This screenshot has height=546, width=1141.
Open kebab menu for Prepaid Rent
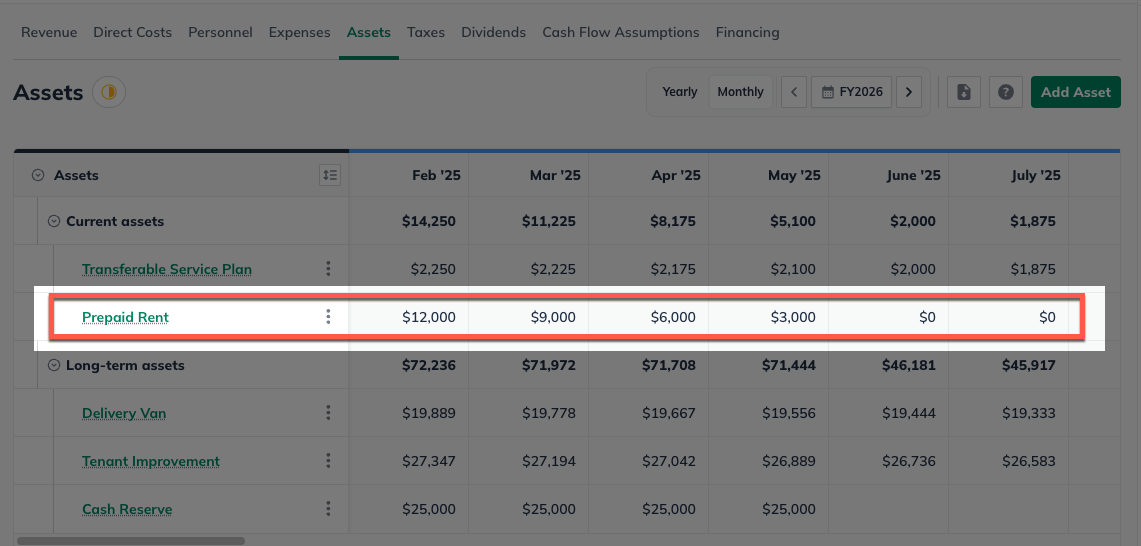tap(328, 317)
